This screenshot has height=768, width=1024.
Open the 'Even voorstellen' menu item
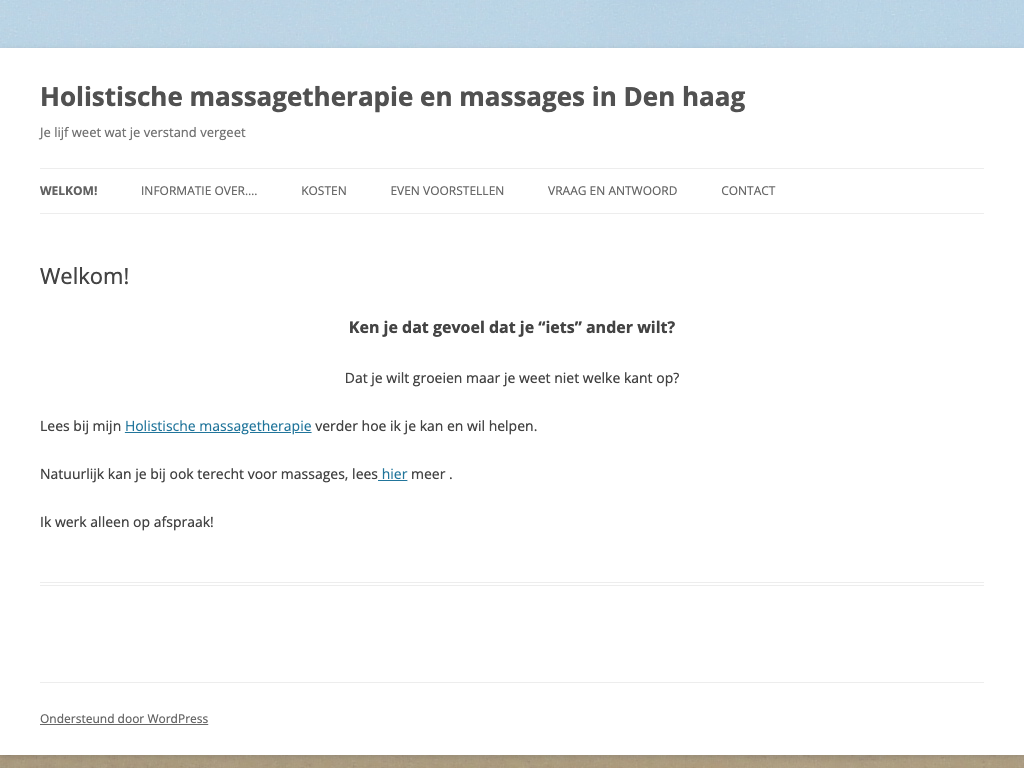447,191
